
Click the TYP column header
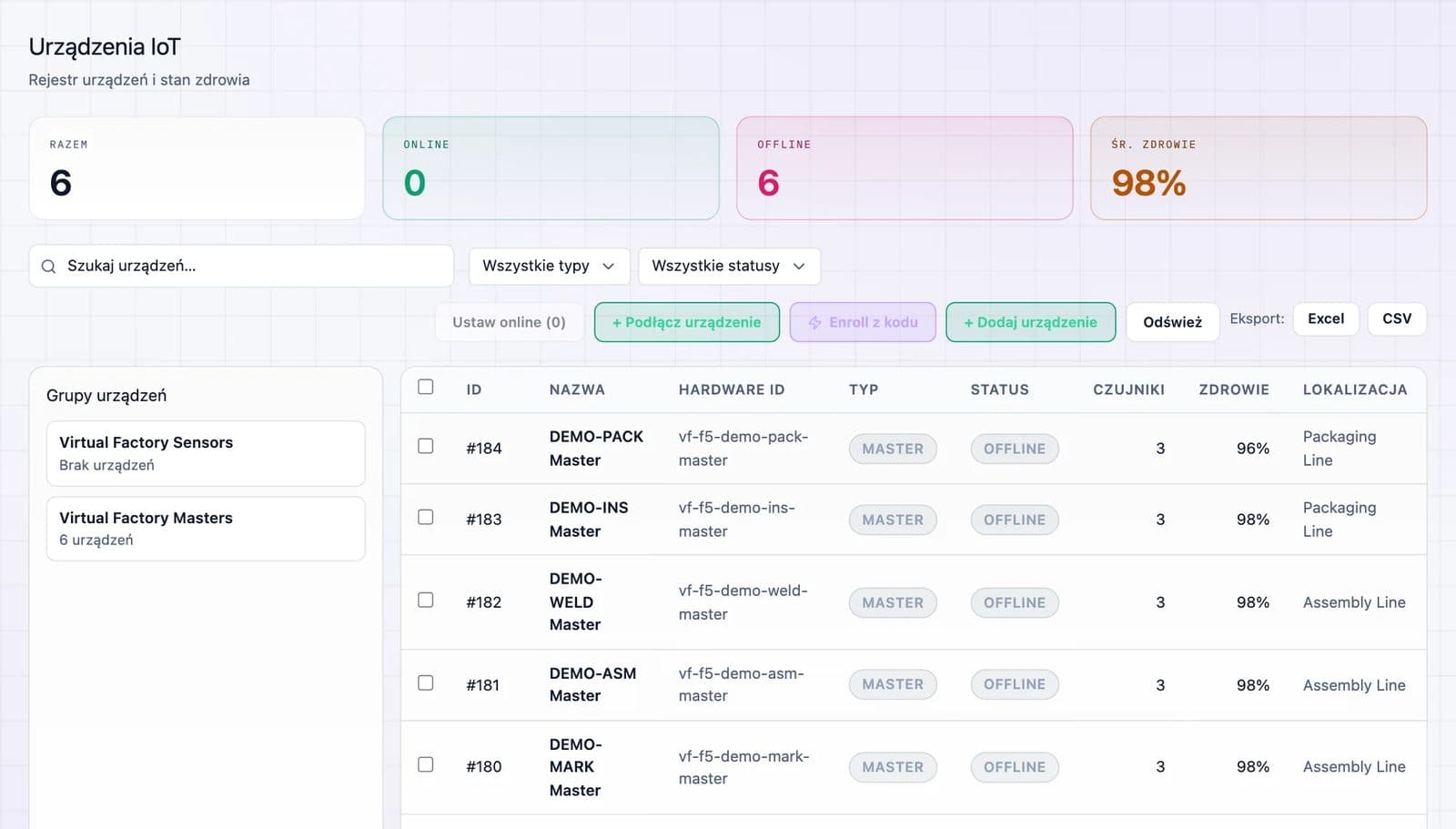tap(864, 389)
